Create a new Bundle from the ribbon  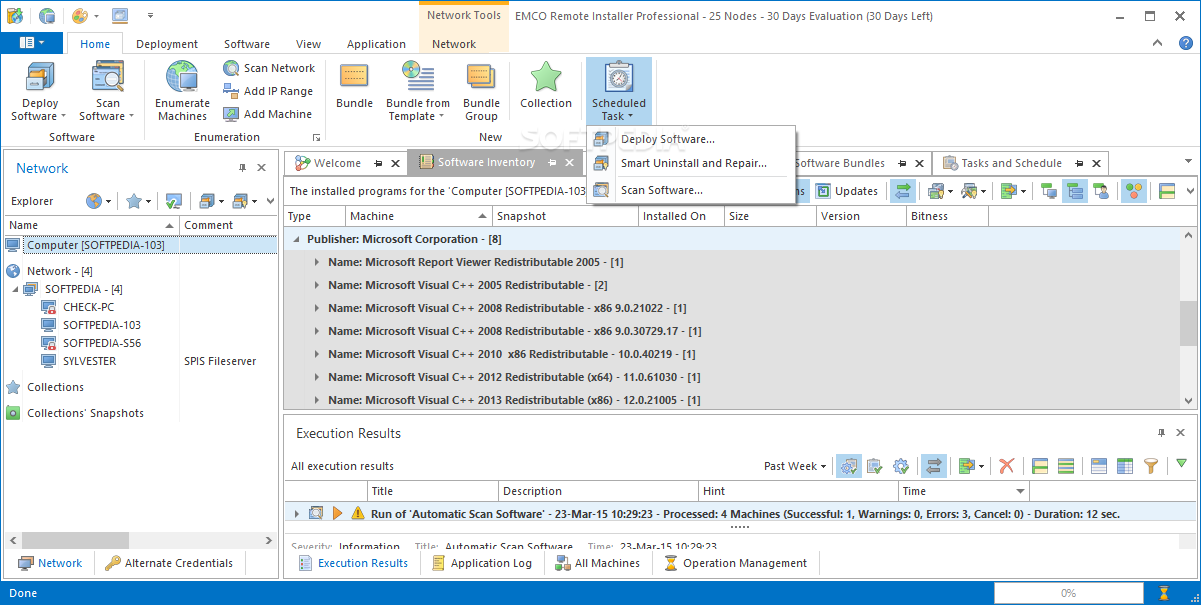click(354, 86)
